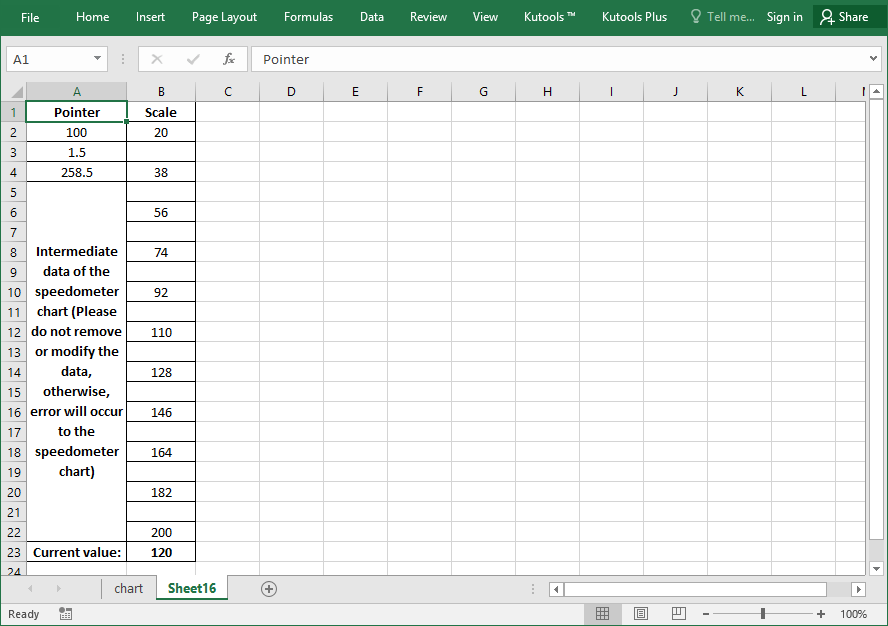888x626 pixels.
Task: Switch to the chart sheet tab
Action: (x=128, y=589)
